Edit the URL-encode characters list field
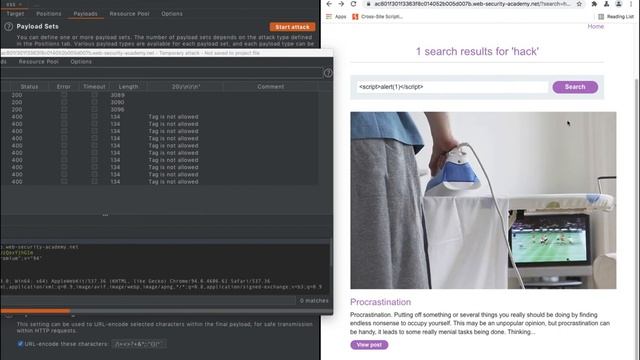This screenshot has height=360, width=640. (x=139, y=344)
